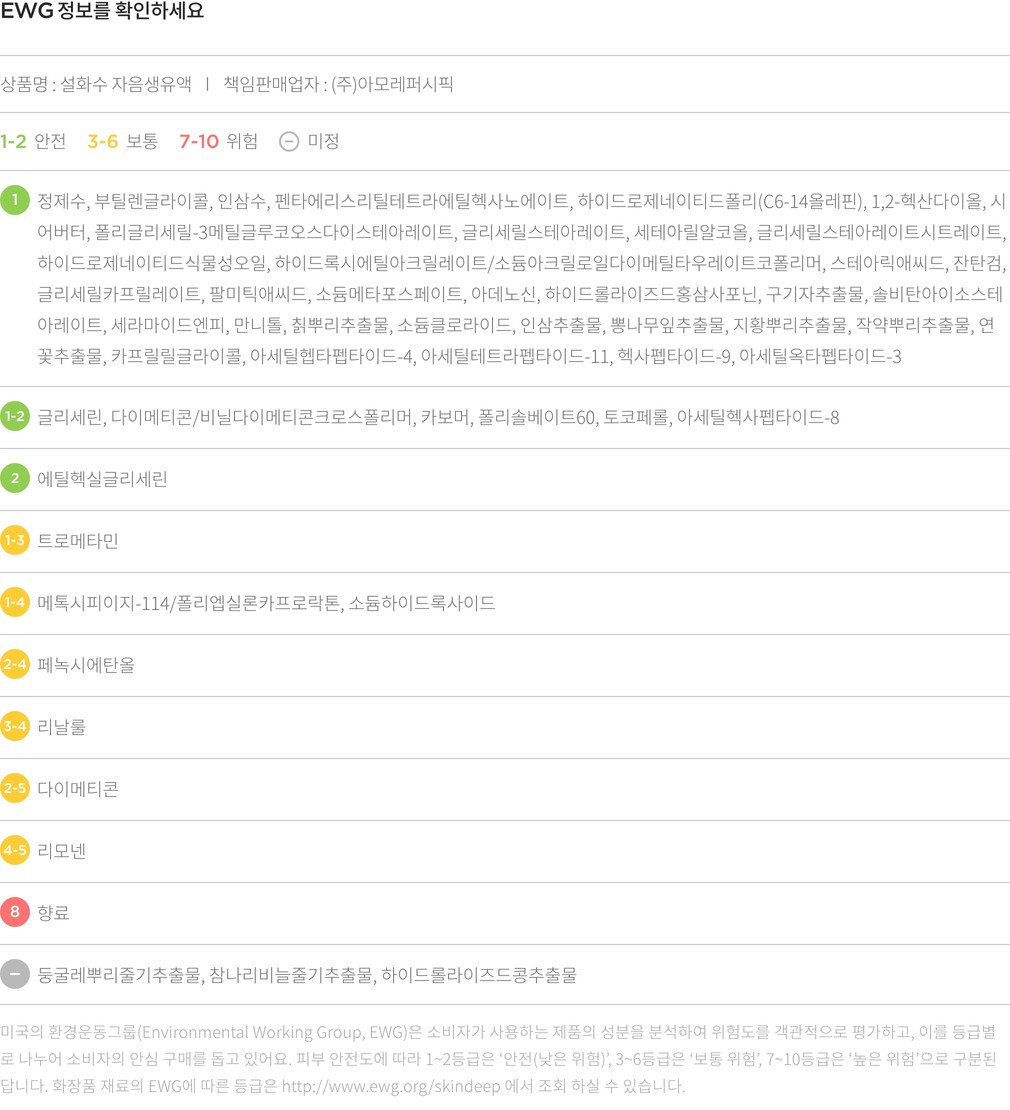
Task: Click the 2-5 badge beside 다이메티콘
Action: click(15, 788)
